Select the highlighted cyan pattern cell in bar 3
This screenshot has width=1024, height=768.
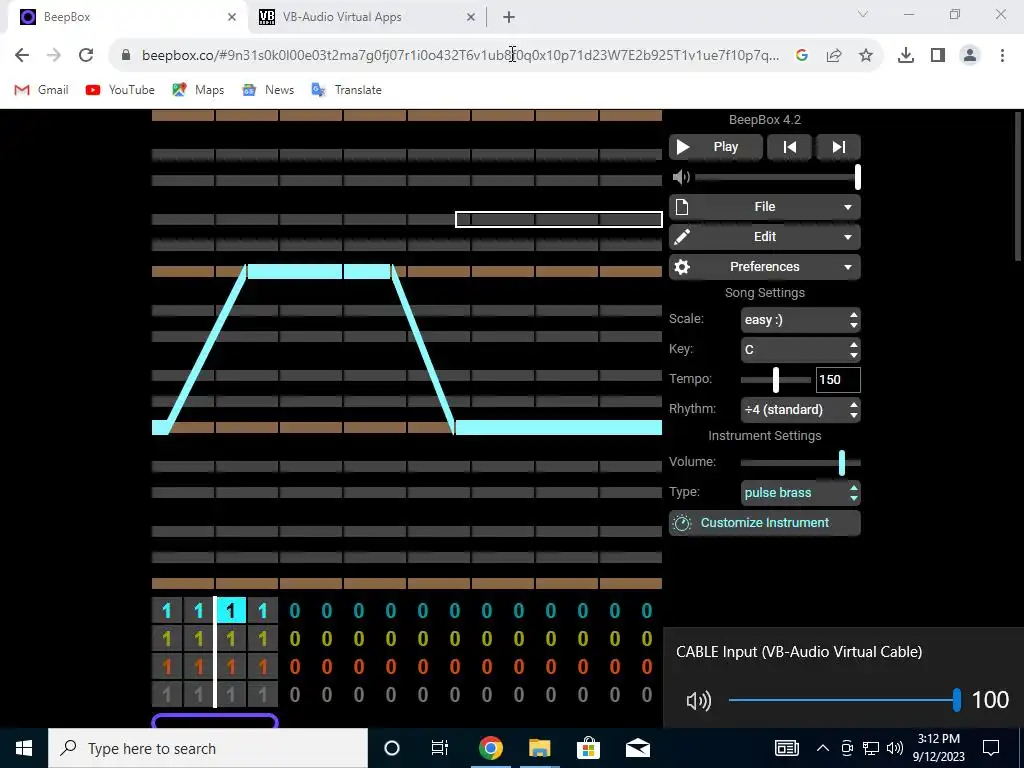(231, 611)
